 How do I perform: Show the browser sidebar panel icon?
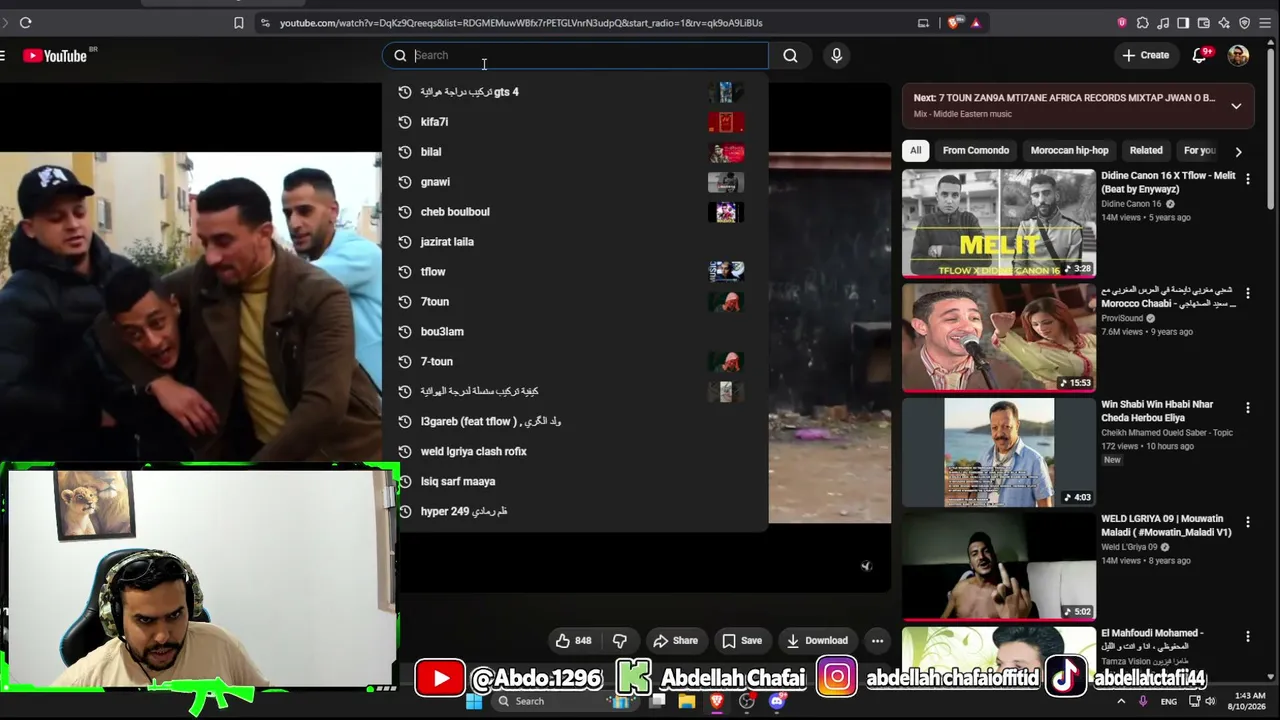(1183, 23)
